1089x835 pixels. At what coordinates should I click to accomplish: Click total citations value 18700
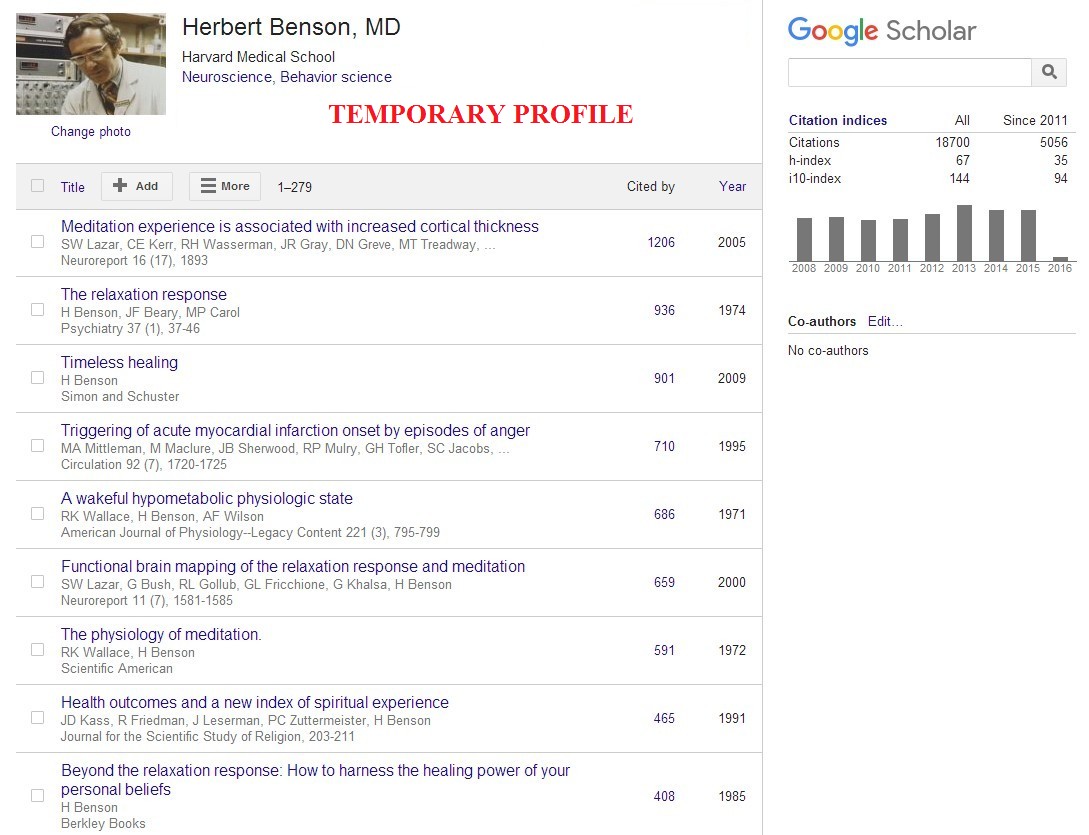(x=952, y=142)
